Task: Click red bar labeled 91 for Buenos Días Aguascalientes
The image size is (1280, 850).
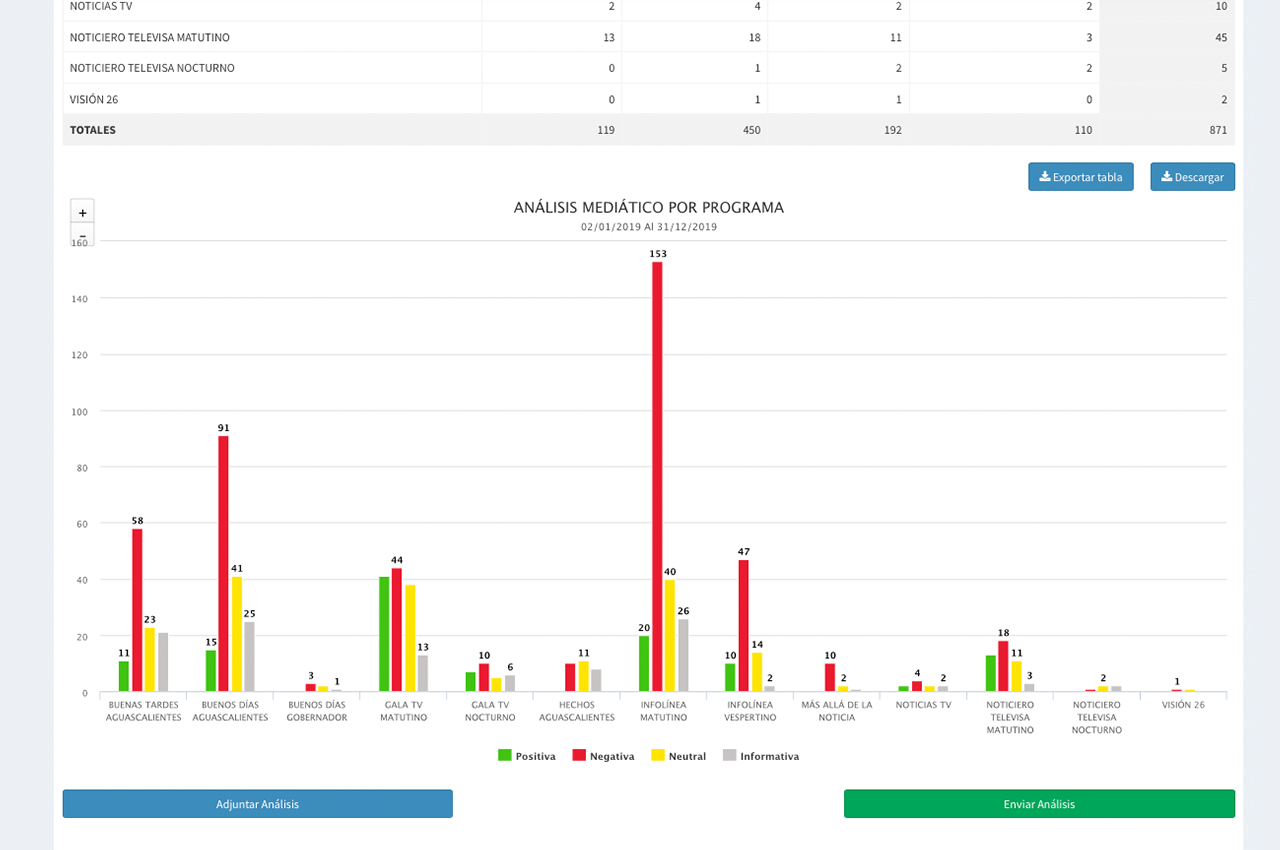Action: click(x=223, y=563)
